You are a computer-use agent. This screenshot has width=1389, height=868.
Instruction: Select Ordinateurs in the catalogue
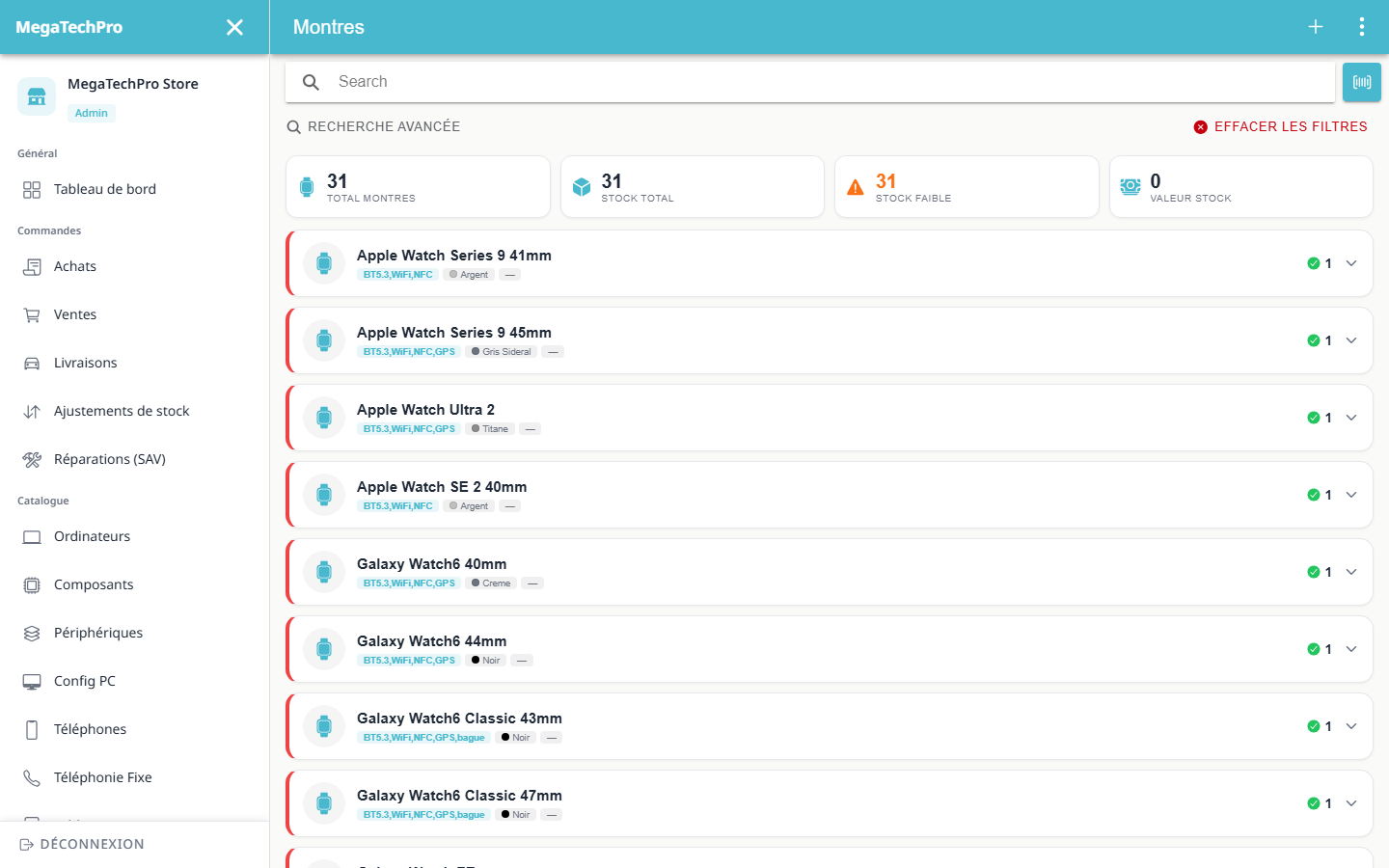(x=134, y=537)
